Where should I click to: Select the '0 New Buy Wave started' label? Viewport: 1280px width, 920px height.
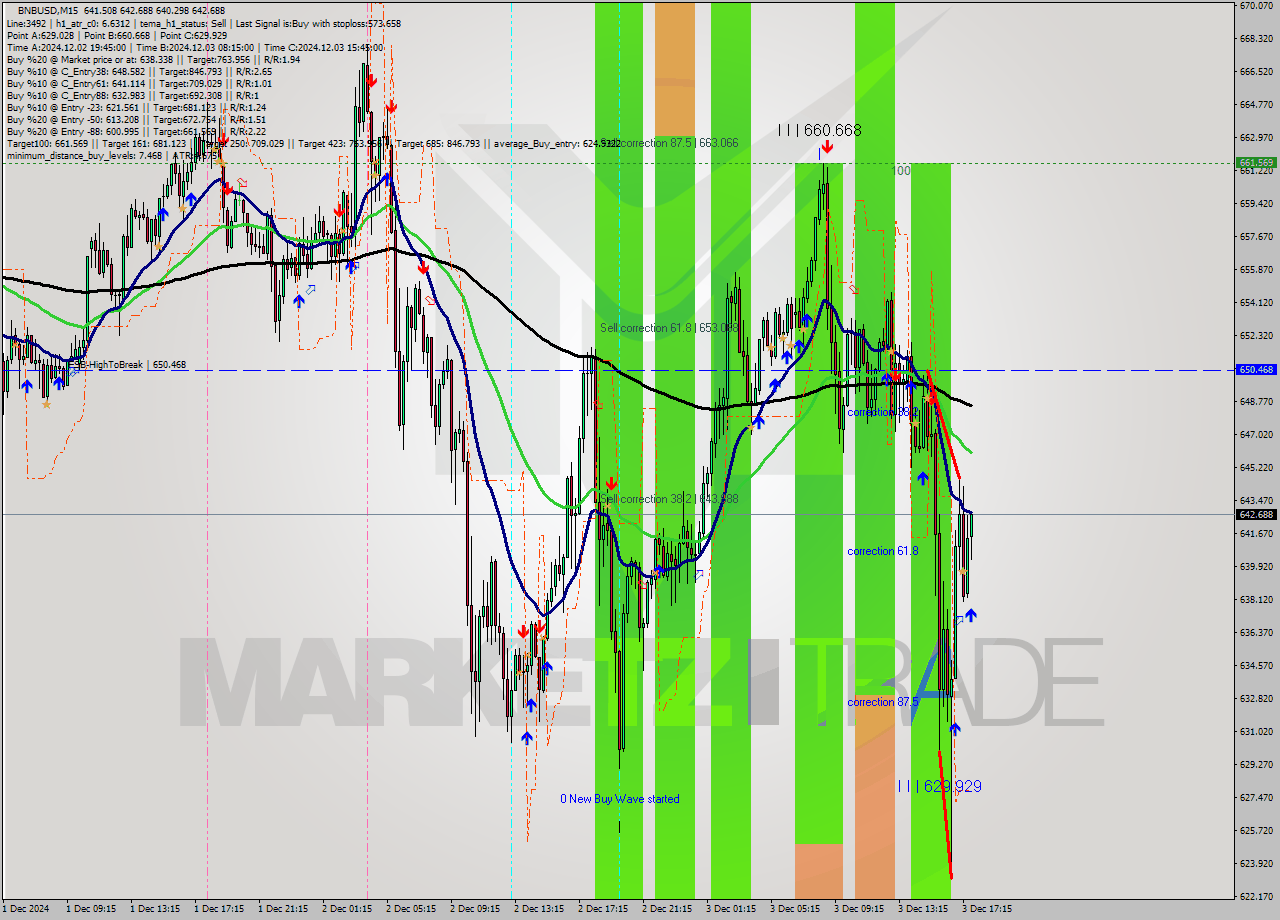click(x=619, y=799)
